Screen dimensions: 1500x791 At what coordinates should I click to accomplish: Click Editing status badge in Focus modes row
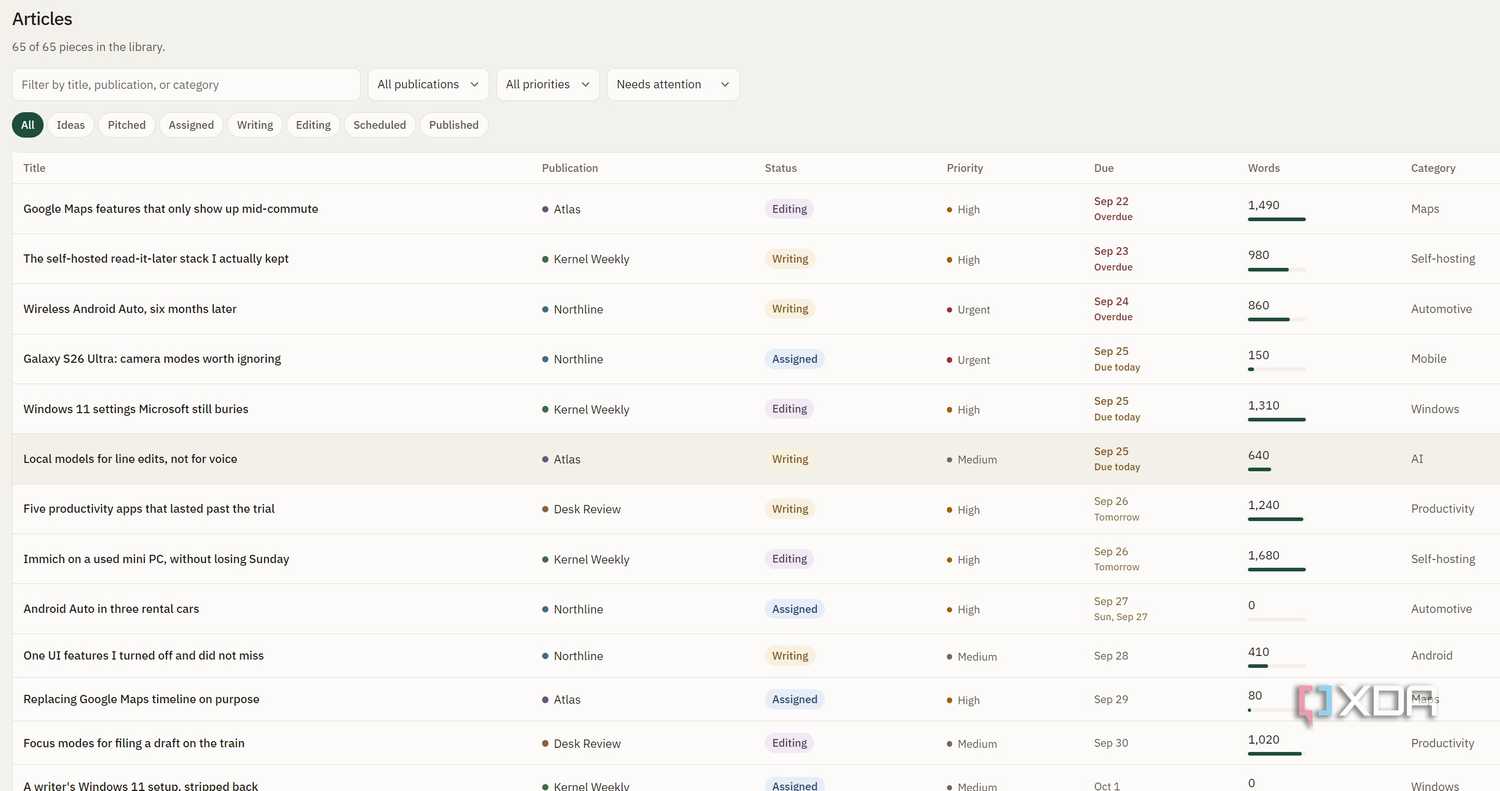[789, 743]
